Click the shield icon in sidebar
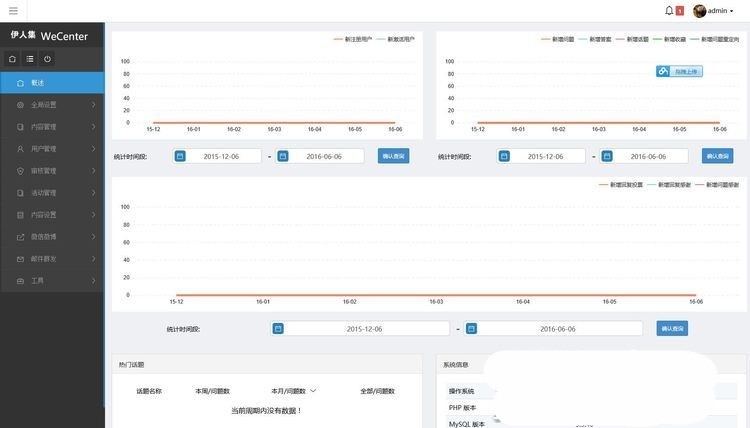The height and width of the screenshot is (428, 750). pos(20,171)
